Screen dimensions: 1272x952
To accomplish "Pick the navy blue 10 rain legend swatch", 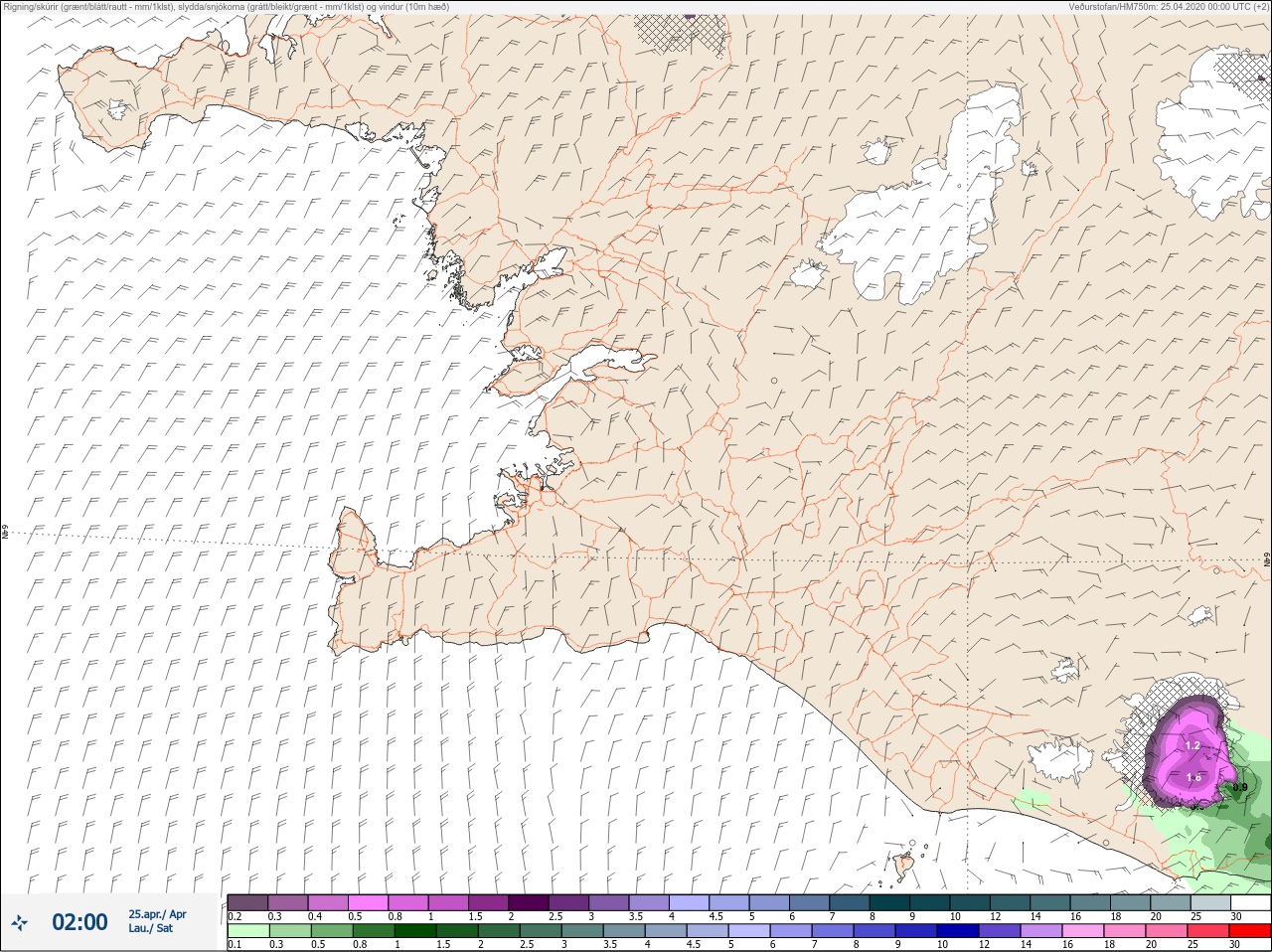I will 958,930.
